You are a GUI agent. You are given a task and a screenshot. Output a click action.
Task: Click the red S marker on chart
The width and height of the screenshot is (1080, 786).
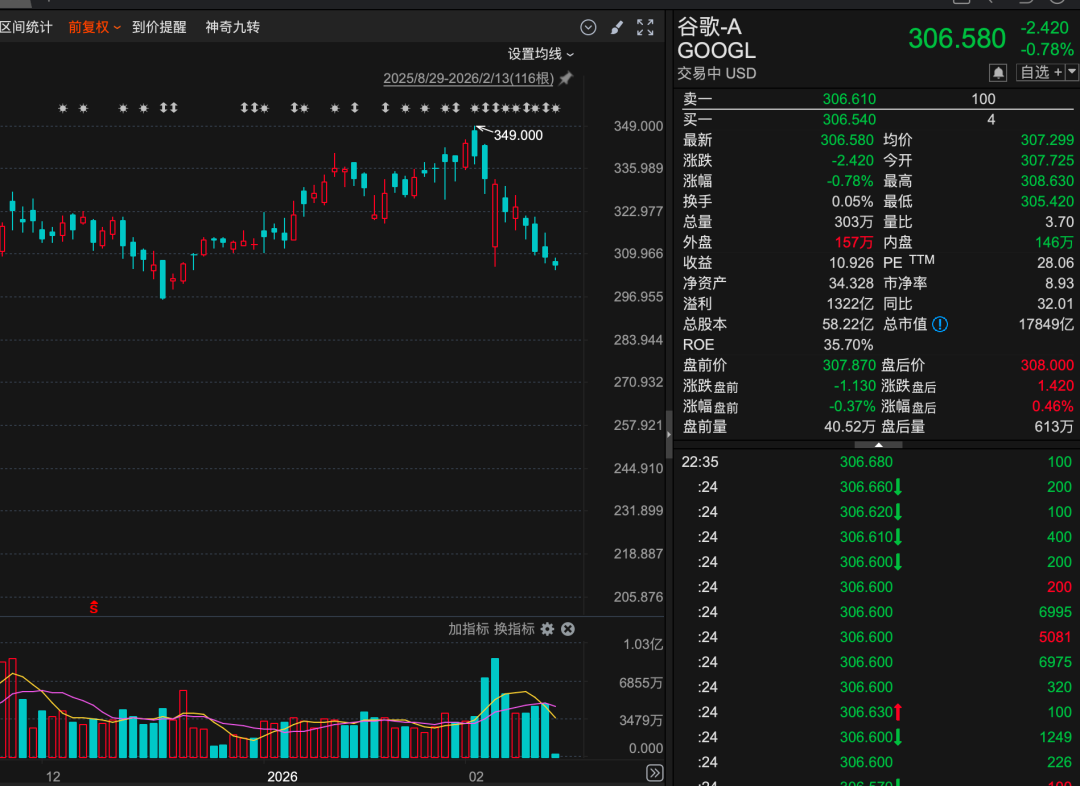coord(94,607)
